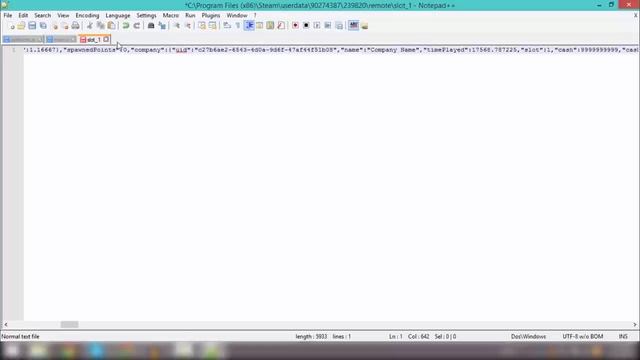
Task: Click the Playback macro icon
Action: pyautogui.click(x=317, y=26)
